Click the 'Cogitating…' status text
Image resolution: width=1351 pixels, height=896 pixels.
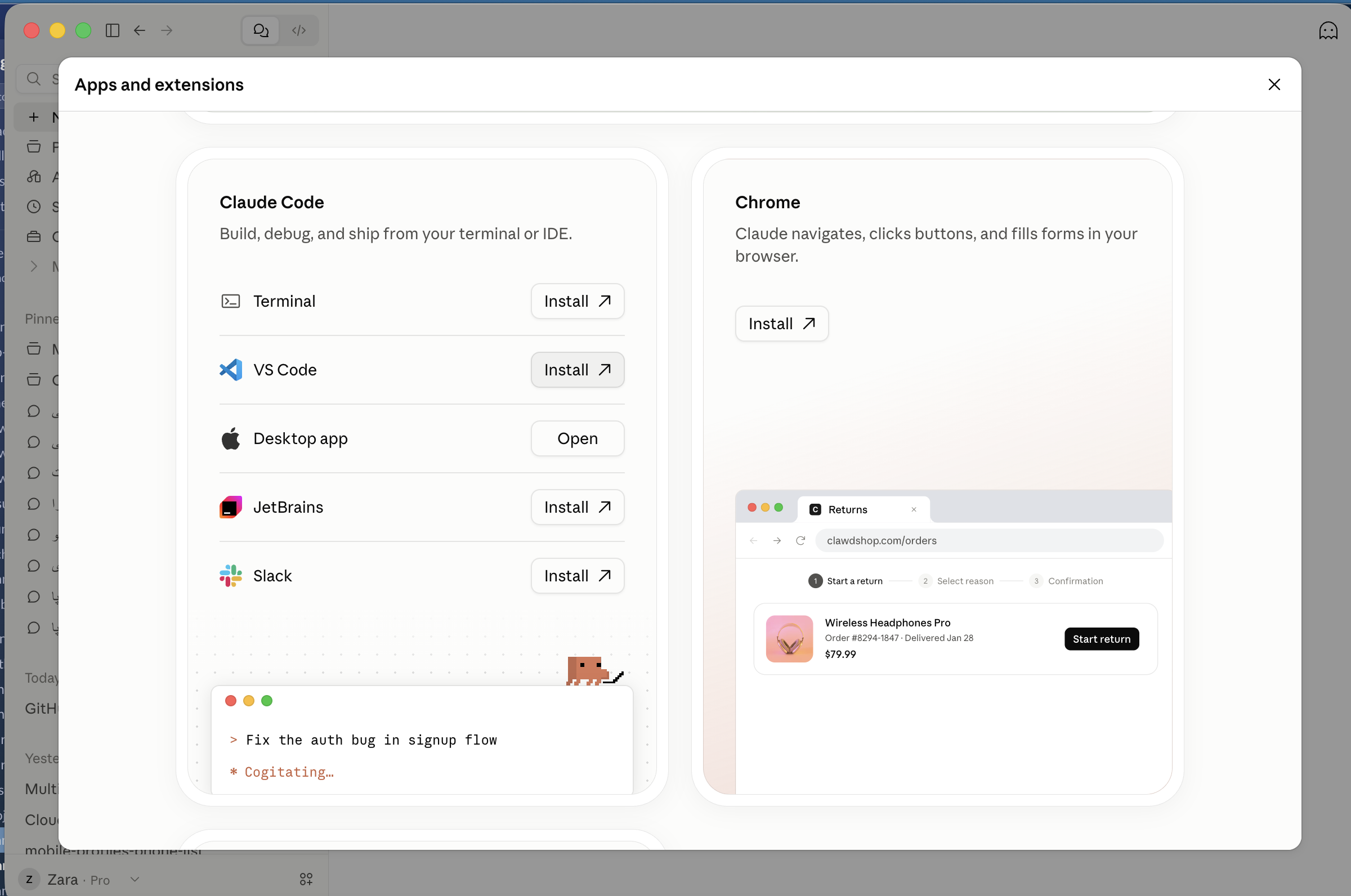(x=289, y=772)
